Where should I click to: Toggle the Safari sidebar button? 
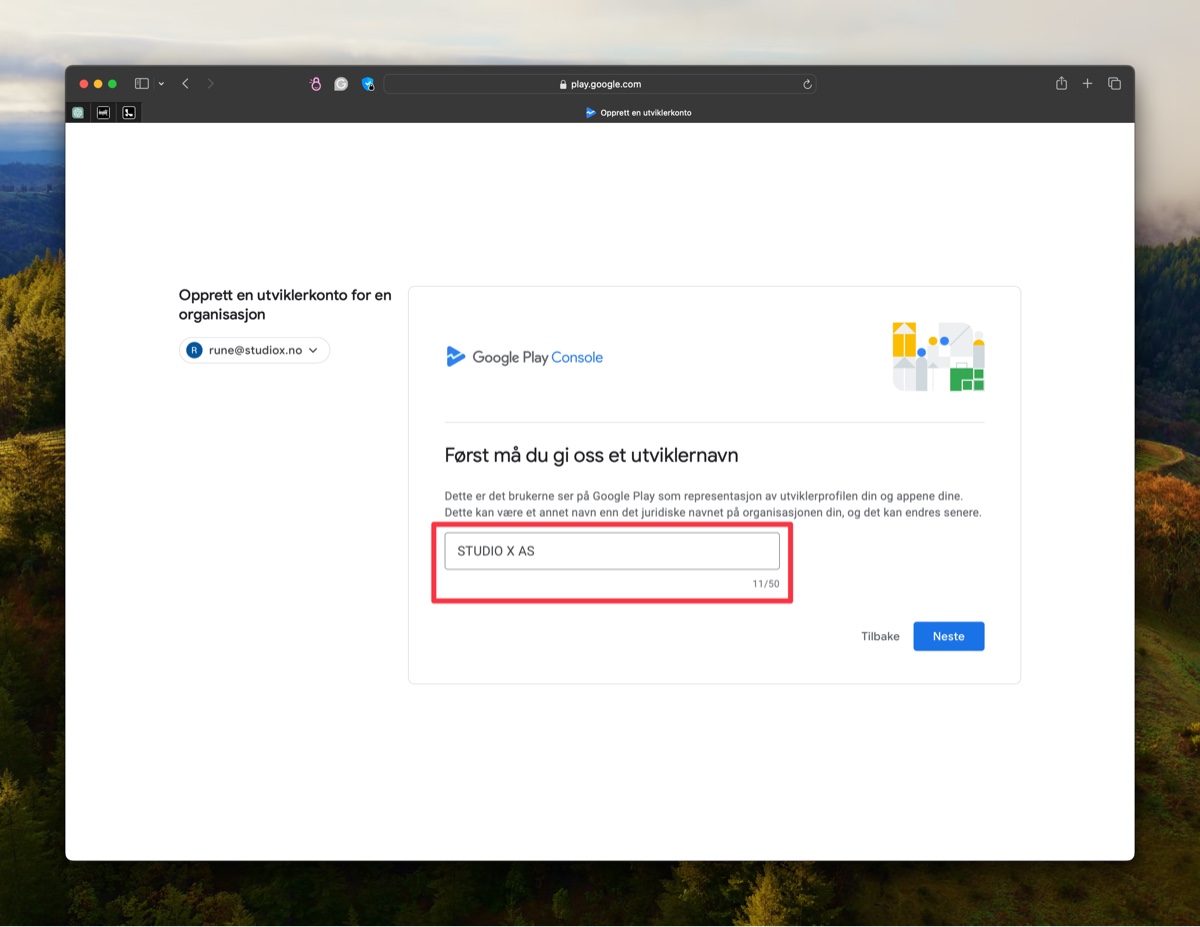(x=142, y=84)
